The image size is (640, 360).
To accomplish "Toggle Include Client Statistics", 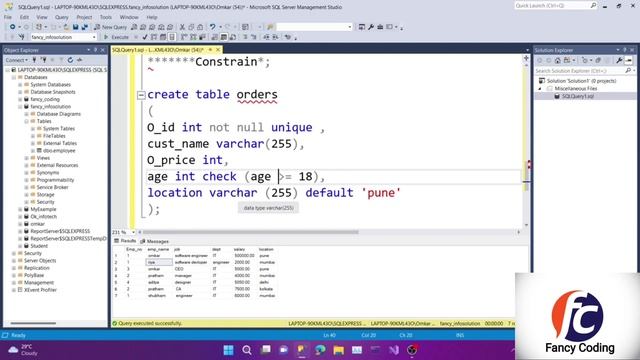I will (x=202, y=37).
